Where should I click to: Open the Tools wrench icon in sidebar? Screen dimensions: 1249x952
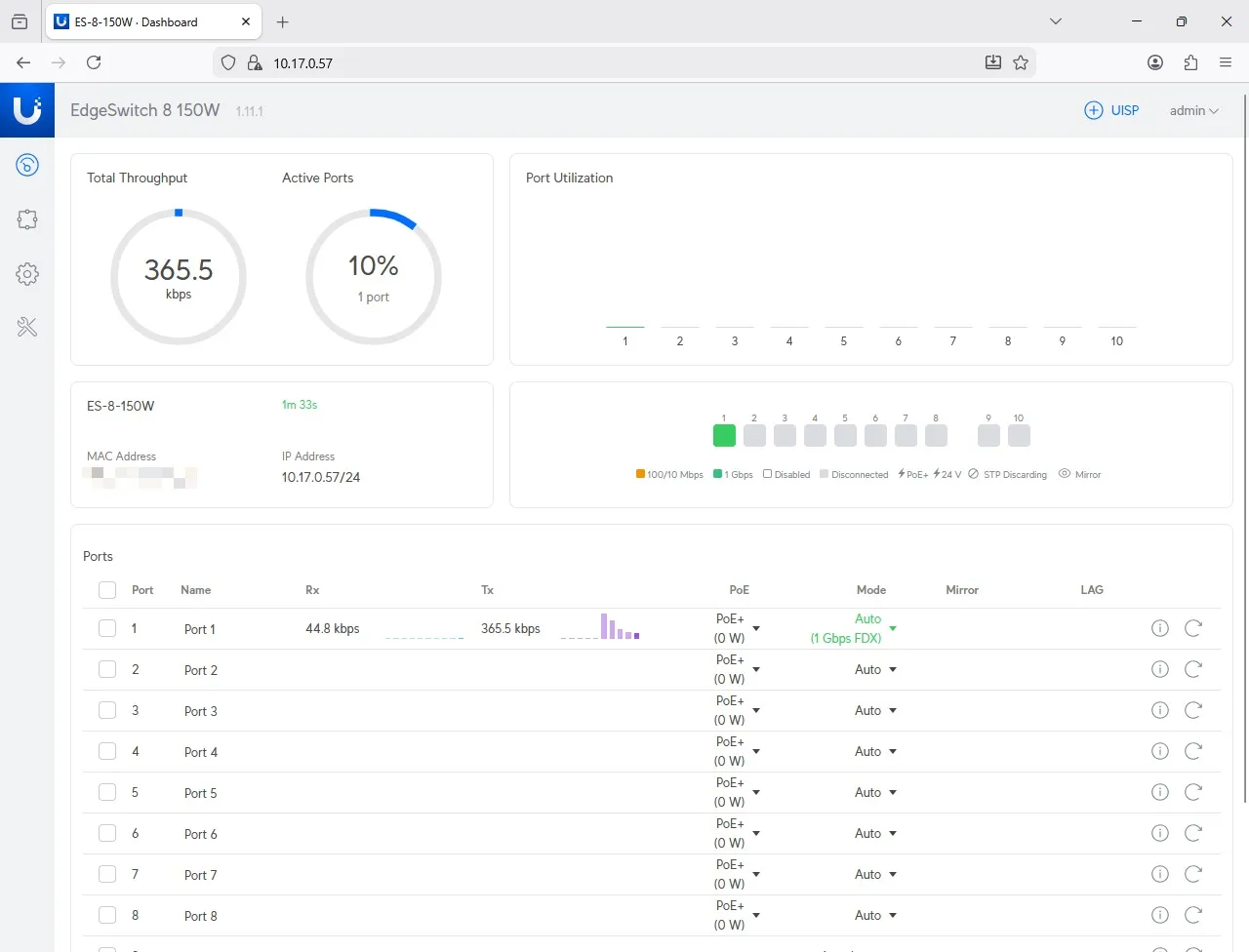pos(27,328)
